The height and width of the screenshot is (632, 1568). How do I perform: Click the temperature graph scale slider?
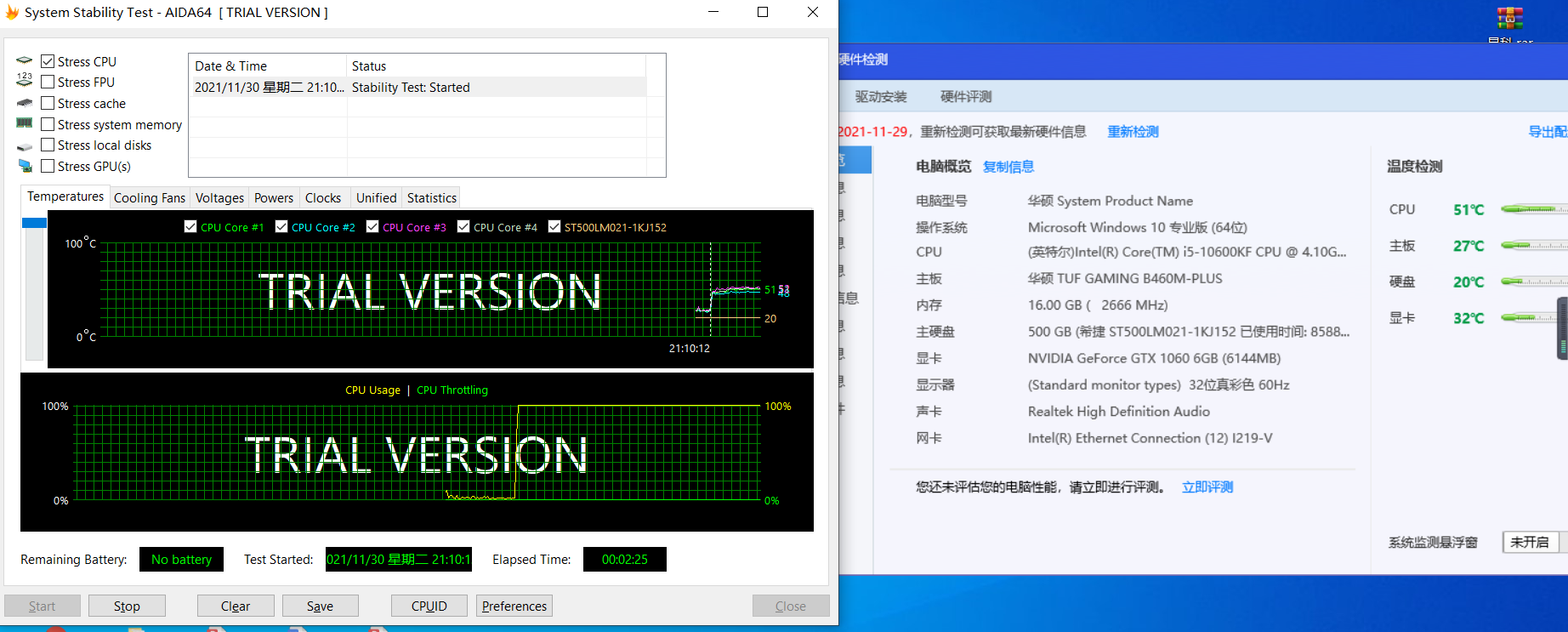[34, 223]
